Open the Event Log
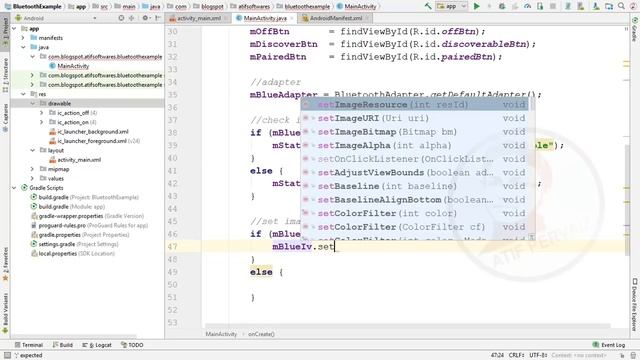 click(x=609, y=345)
